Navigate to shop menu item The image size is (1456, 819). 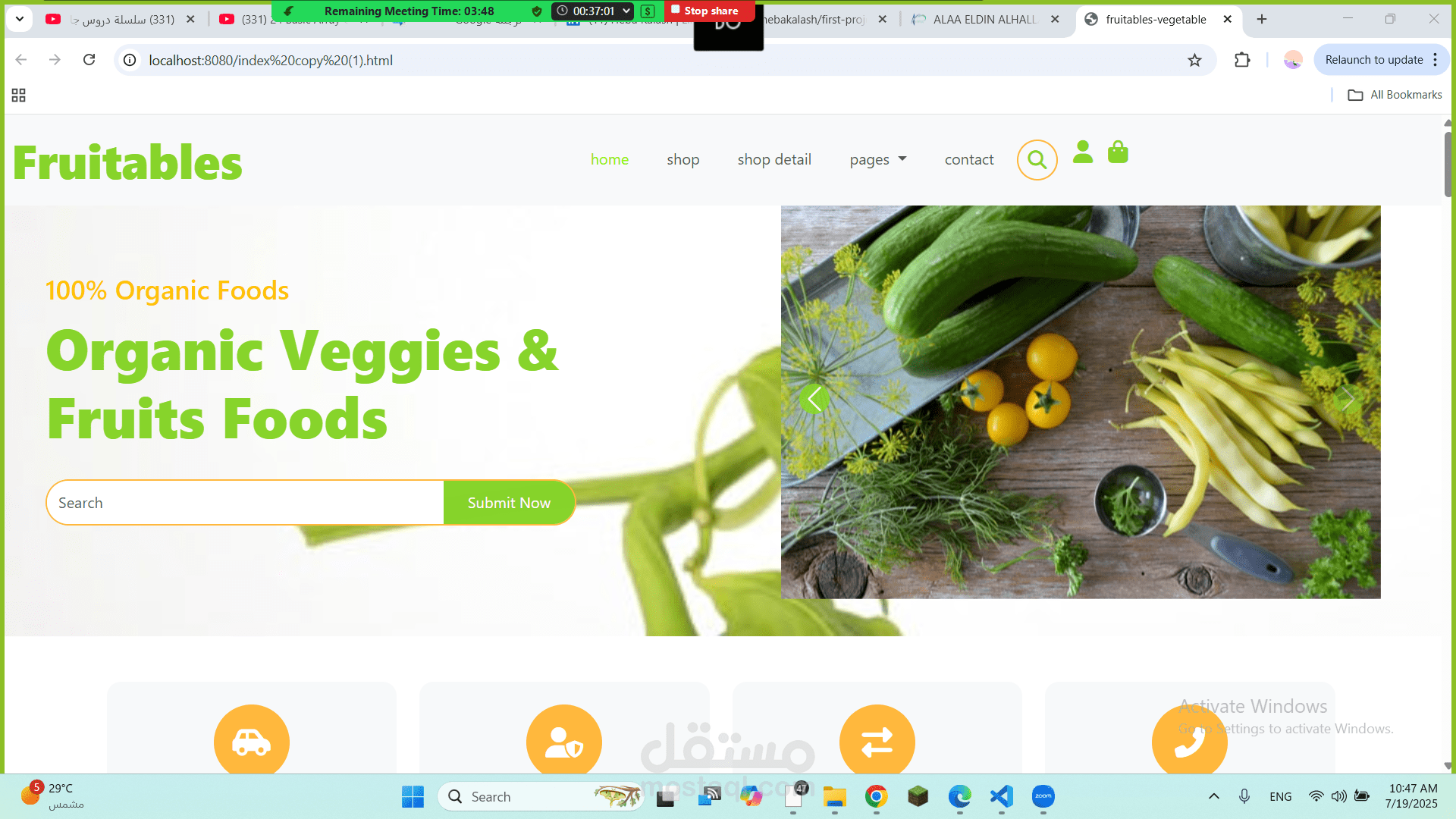click(683, 160)
